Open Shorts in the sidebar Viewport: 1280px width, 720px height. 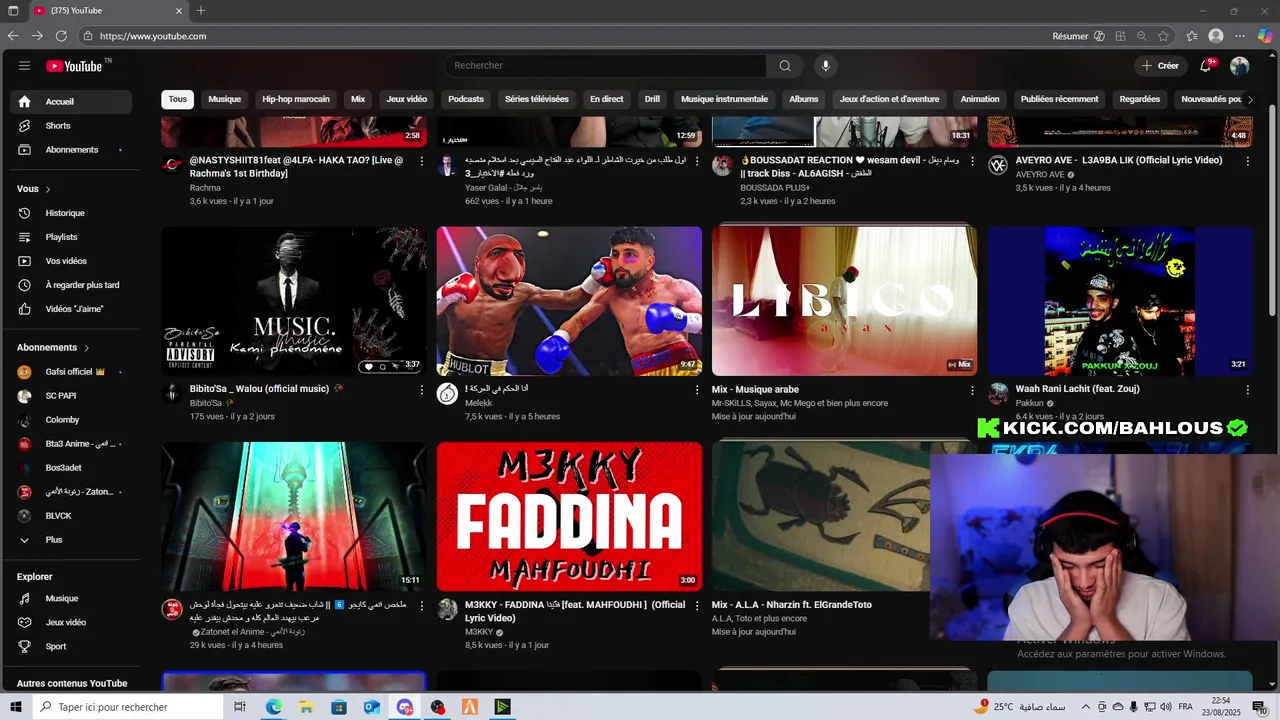pyautogui.click(x=71, y=126)
